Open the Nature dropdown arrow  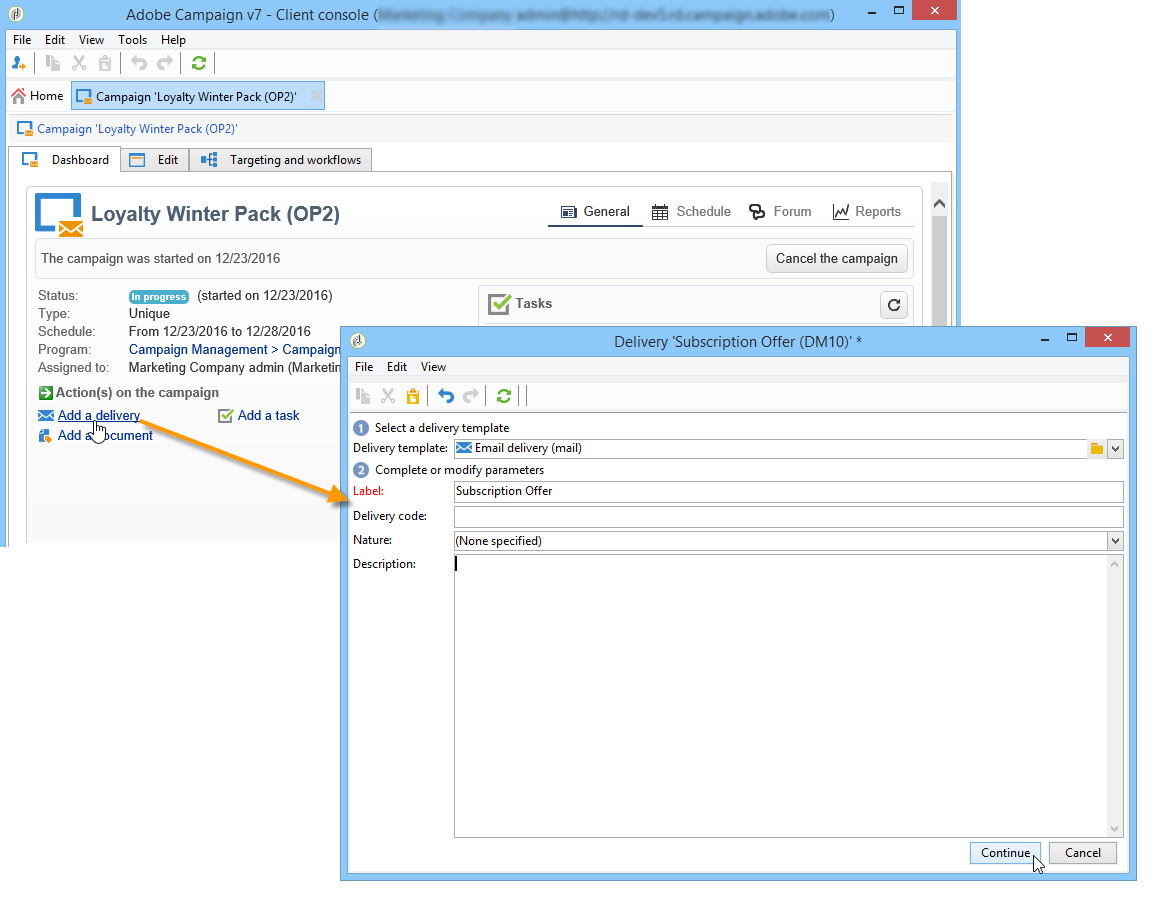coord(1115,541)
